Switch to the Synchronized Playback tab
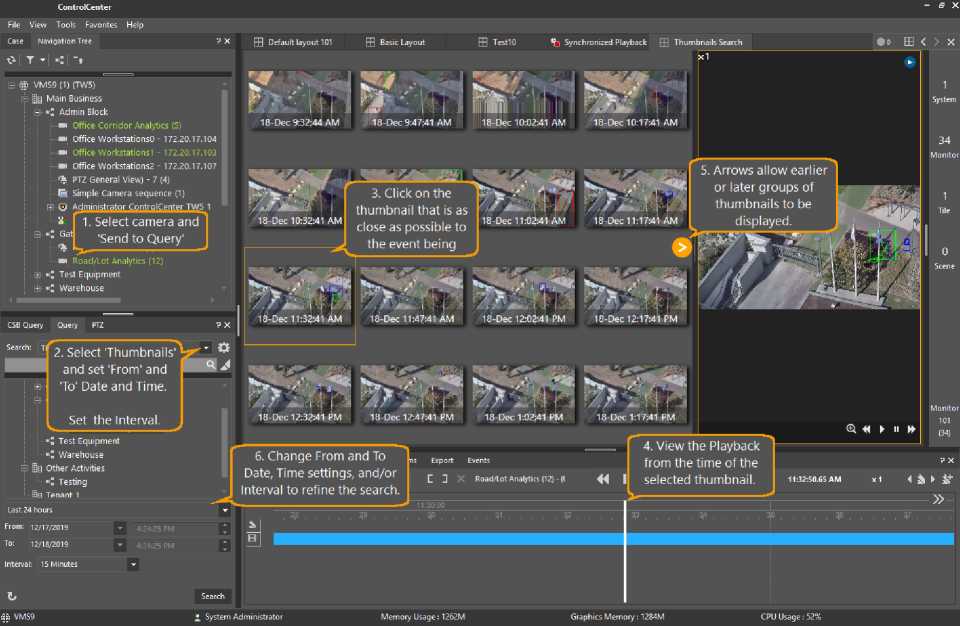This screenshot has width=960, height=626. click(598, 42)
